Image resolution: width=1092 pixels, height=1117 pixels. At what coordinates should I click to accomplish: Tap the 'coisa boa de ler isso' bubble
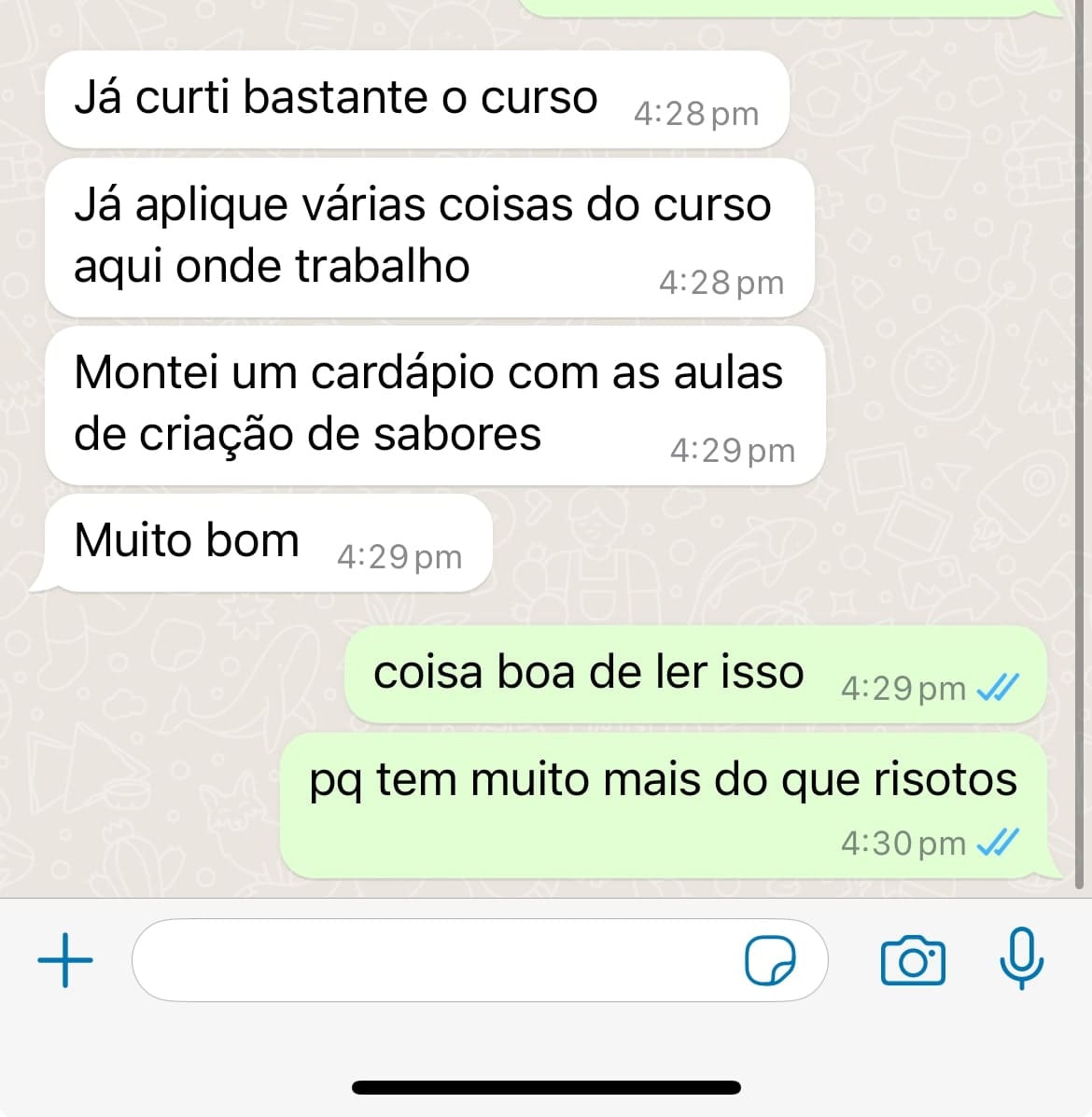pyautogui.click(x=695, y=675)
